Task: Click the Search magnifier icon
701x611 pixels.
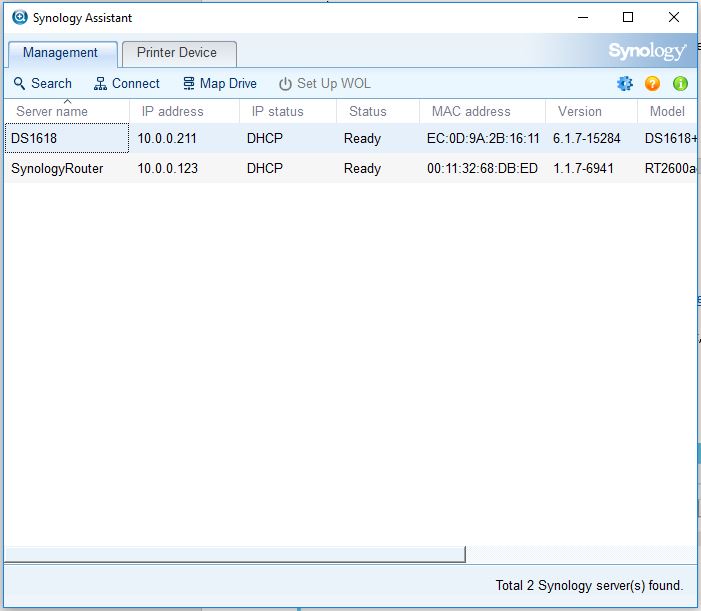Action: [19, 84]
